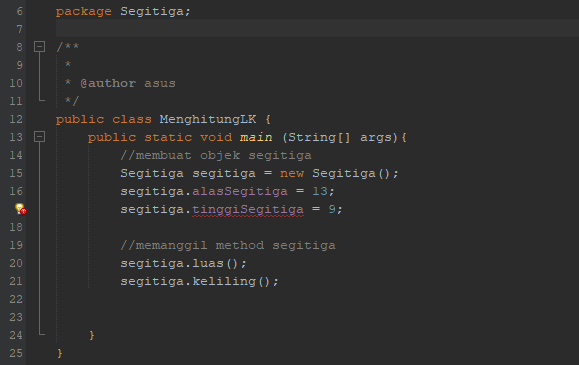
Task: Click the italic main method name
Action: (x=256, y=137)
